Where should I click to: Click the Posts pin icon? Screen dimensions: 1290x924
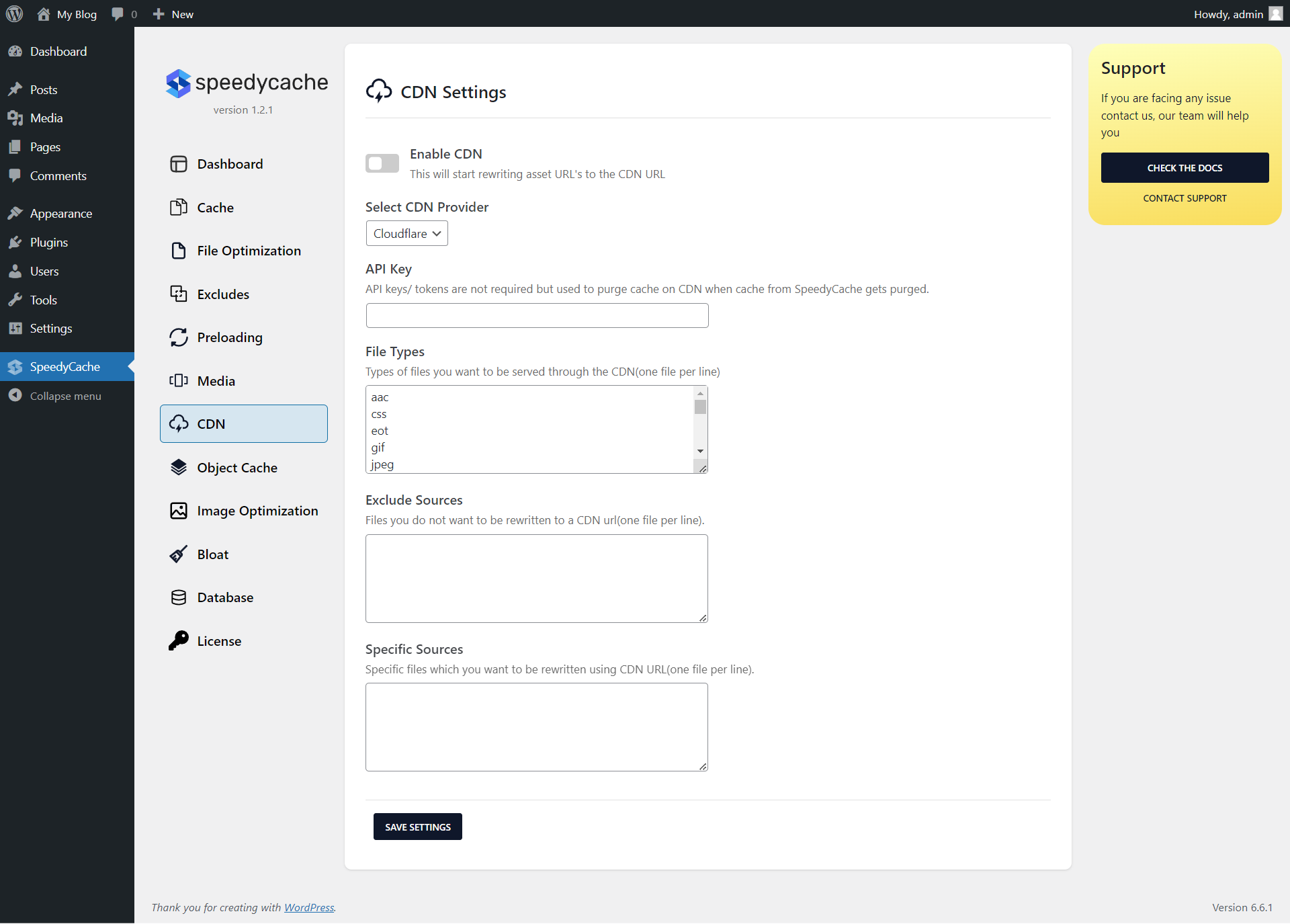[x=15, y=89]
